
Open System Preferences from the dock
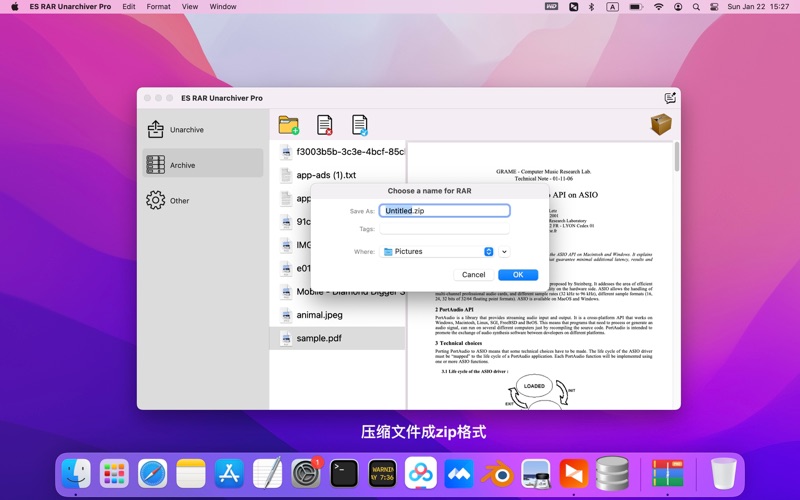[x=306, y=473]
